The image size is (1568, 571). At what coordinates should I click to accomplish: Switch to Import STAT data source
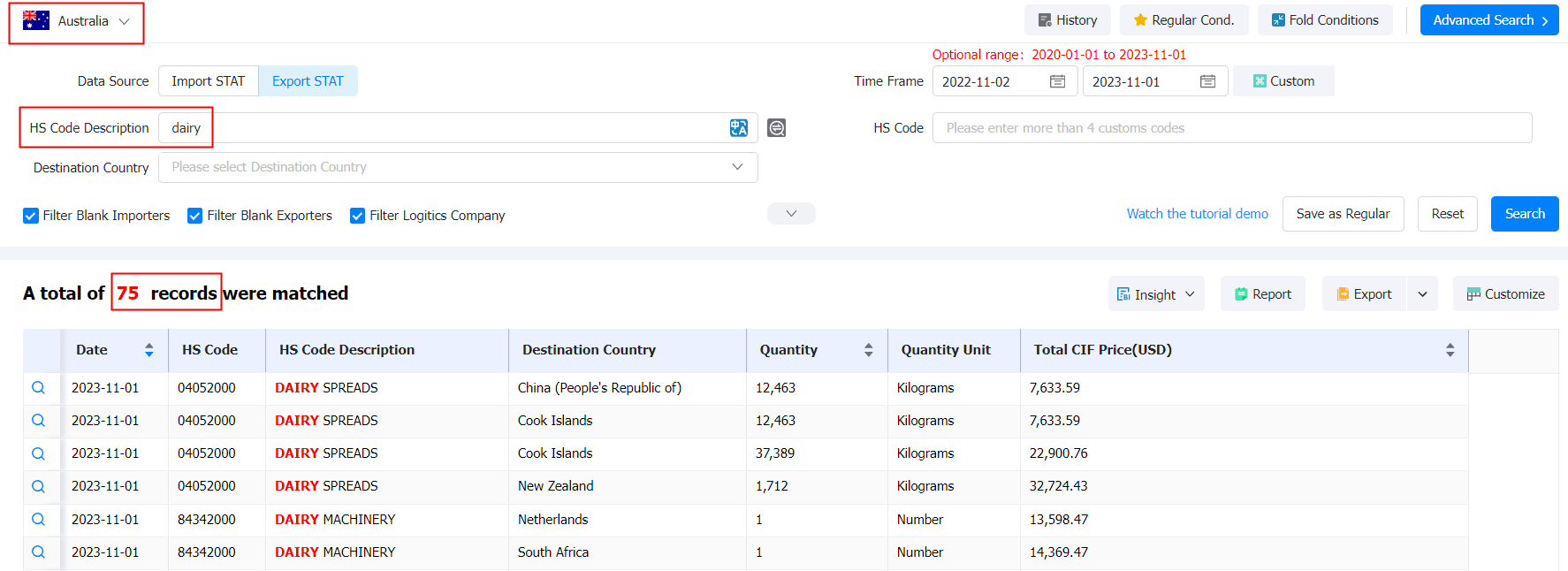(x=209, y=81)
